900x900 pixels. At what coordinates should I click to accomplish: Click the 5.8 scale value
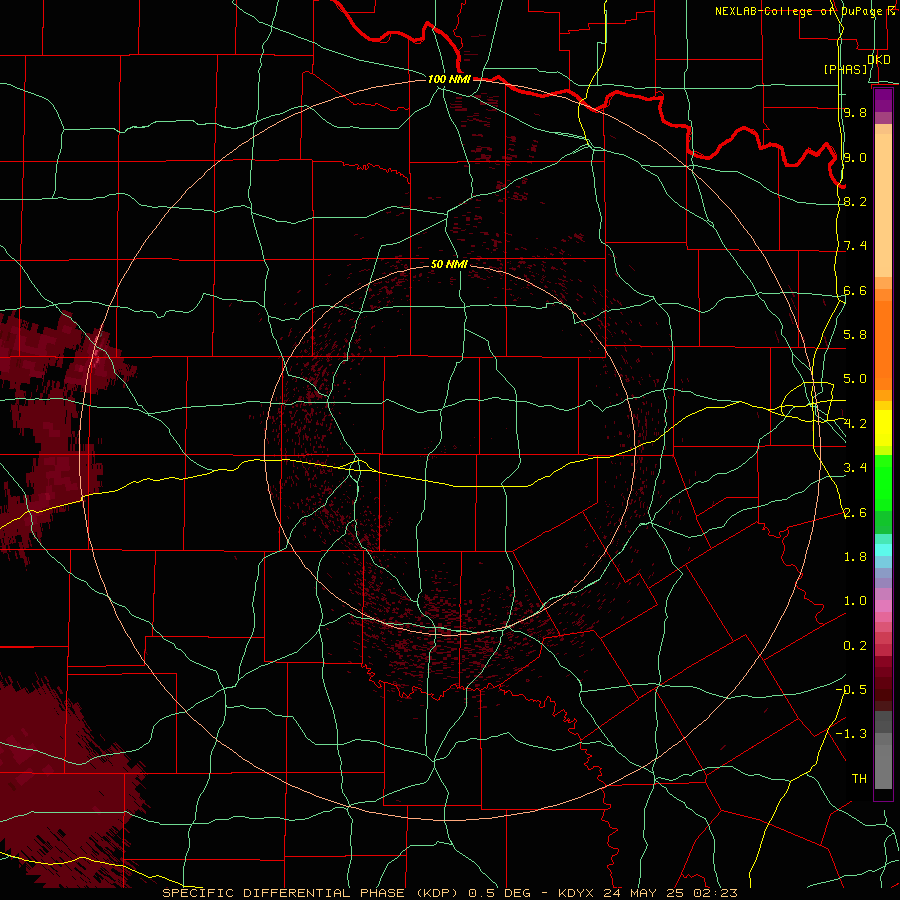click(x=855, y=335)
